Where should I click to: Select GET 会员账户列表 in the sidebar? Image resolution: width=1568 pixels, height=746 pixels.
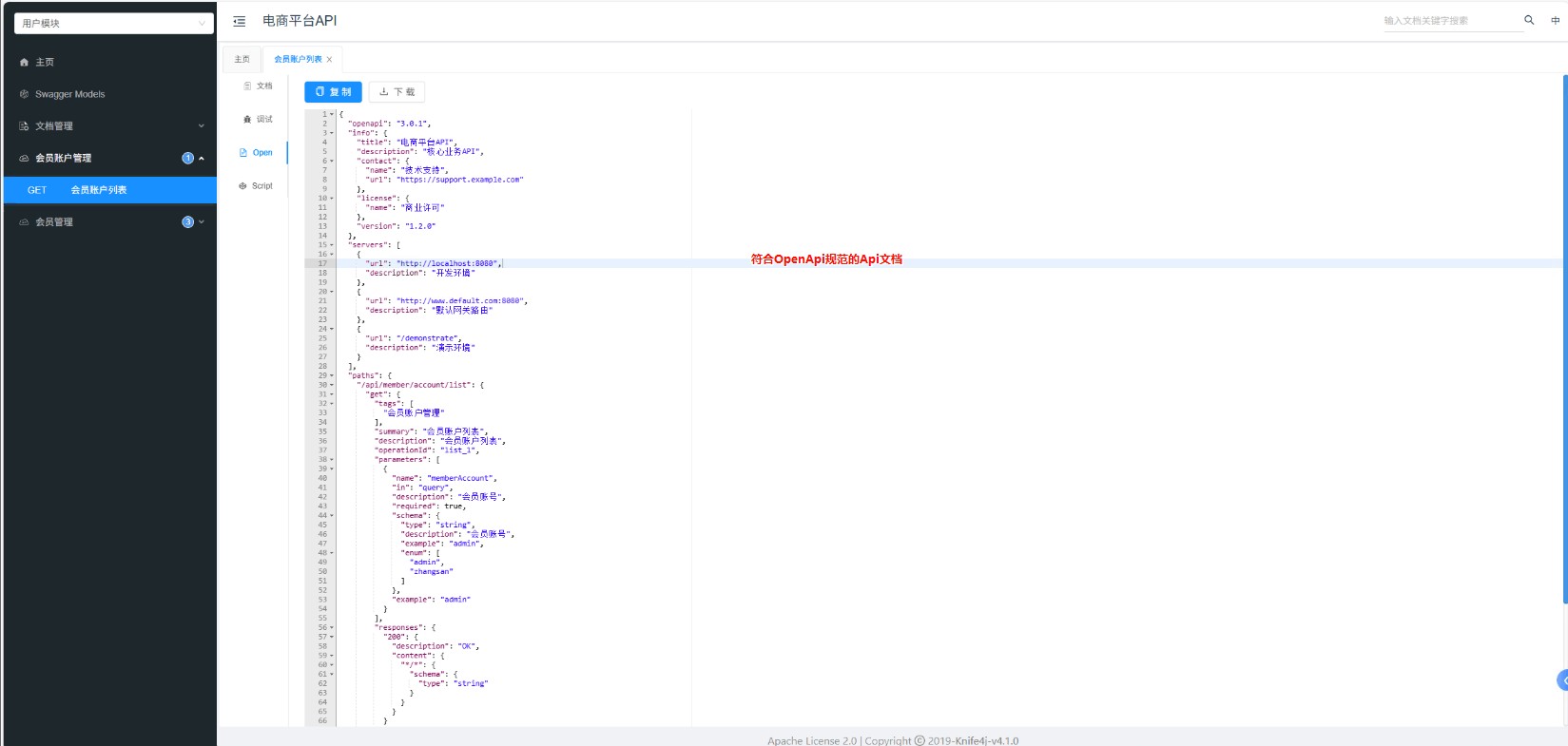(110, 190)
